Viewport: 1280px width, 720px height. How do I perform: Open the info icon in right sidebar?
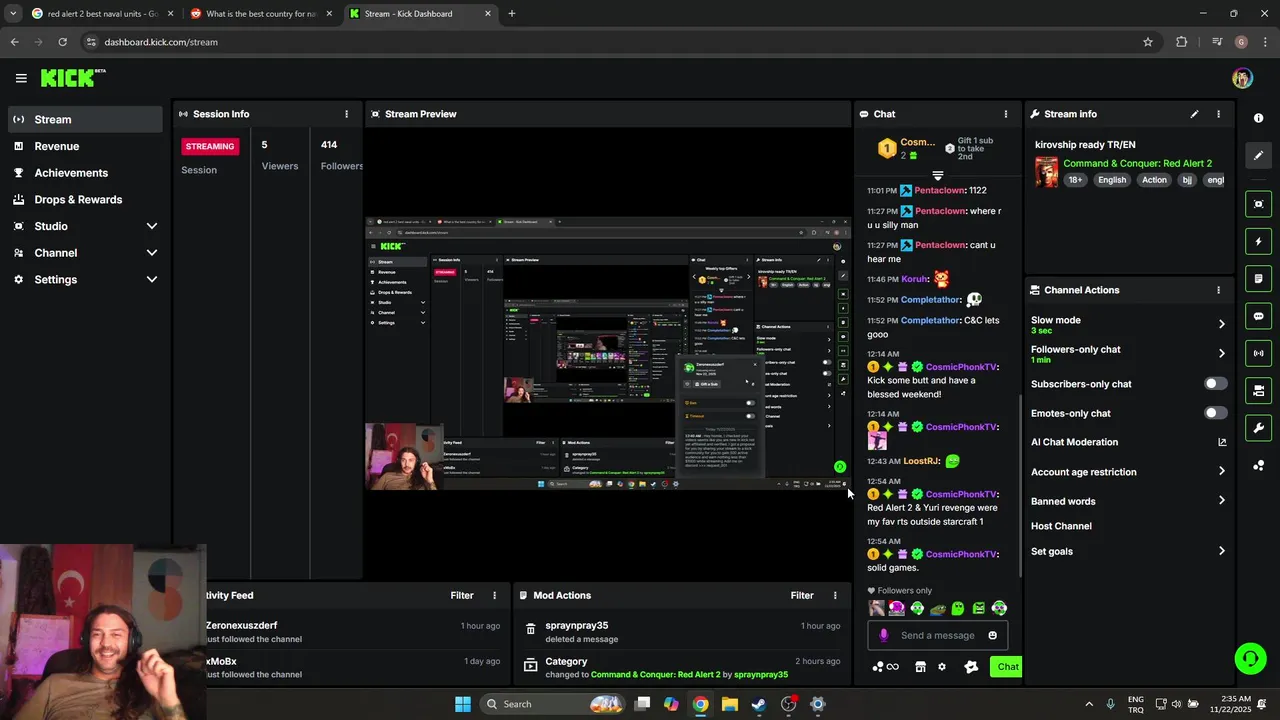click(x=1258, y=118)
